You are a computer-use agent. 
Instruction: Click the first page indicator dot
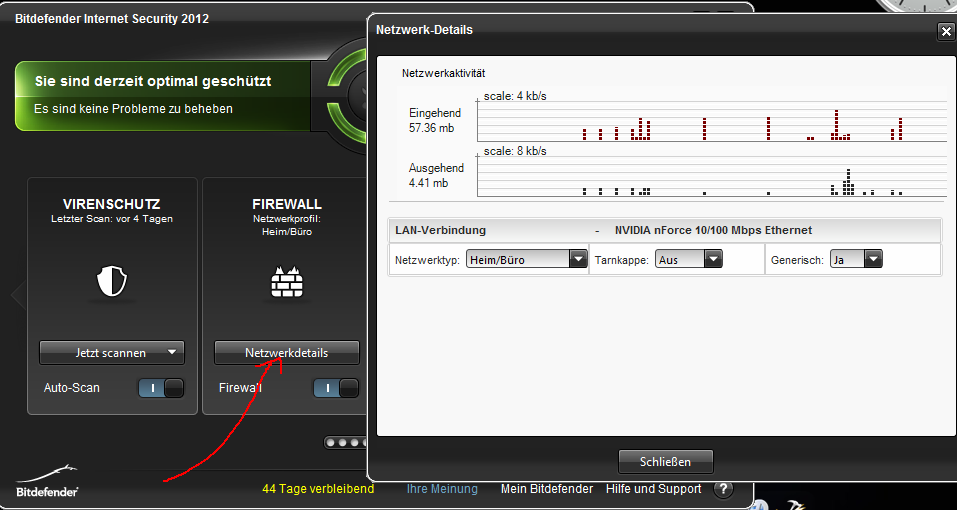(331, 442)
